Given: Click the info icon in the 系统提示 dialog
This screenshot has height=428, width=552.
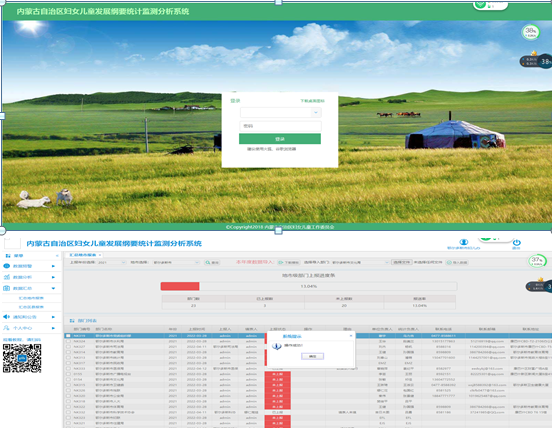Looking at the screenshot, I should pos(277,346).
